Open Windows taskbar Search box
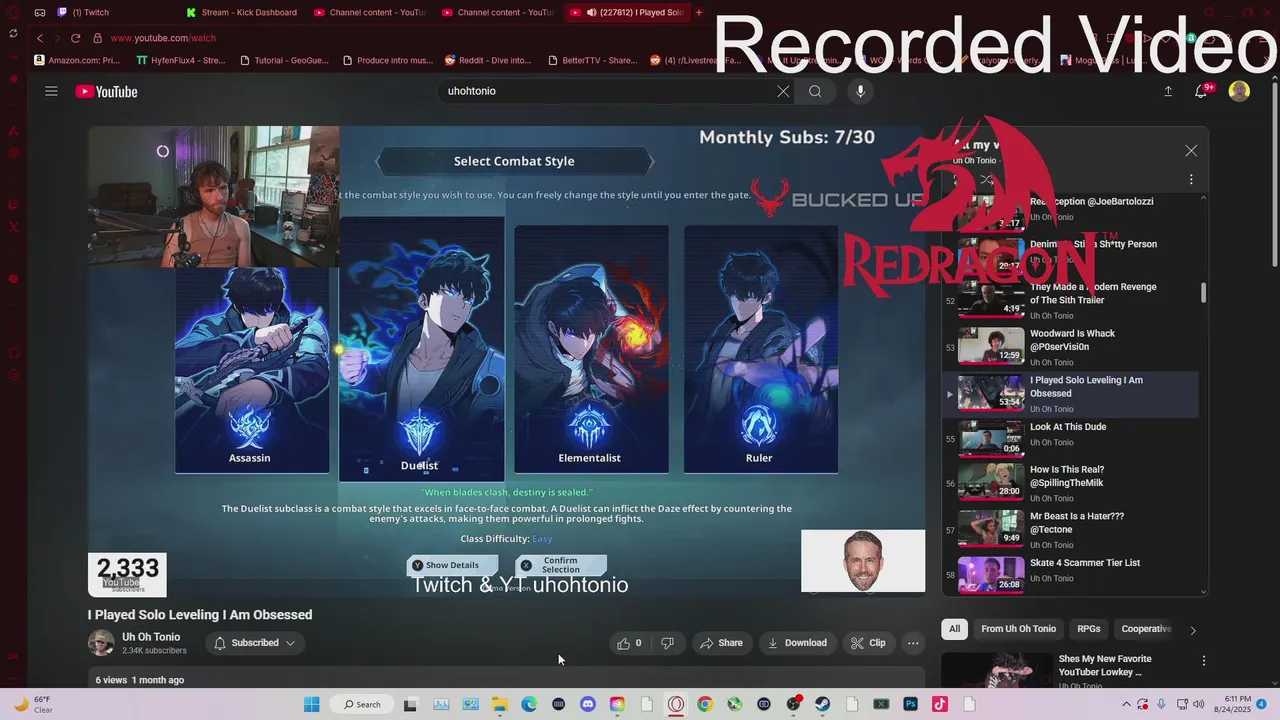 click(x=362, y=704)
